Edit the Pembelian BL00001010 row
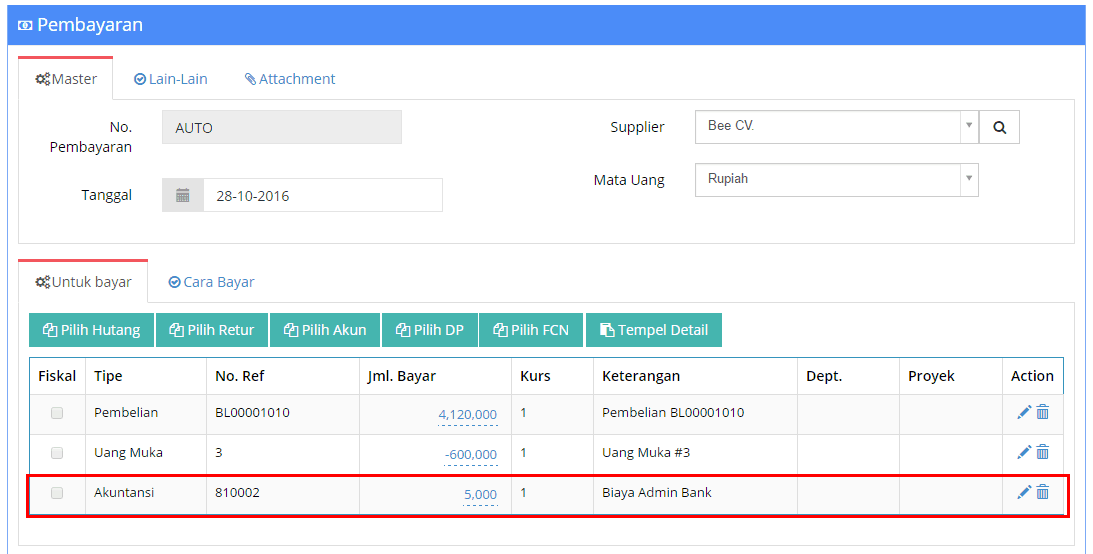Viewport: 1093px width, 554px height. tap(1024, 413)
